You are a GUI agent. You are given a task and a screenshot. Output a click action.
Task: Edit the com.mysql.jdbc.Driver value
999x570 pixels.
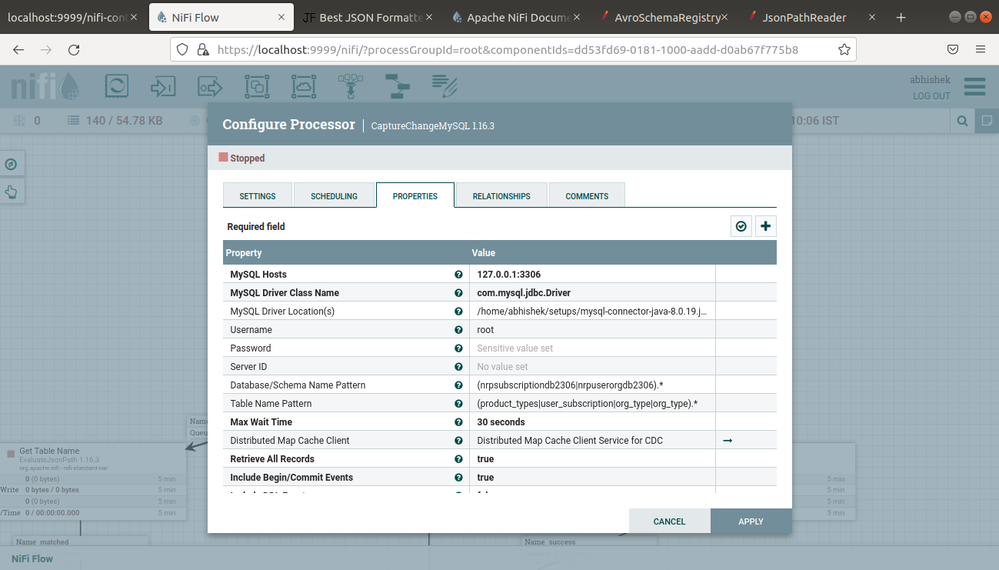point(593,293)
